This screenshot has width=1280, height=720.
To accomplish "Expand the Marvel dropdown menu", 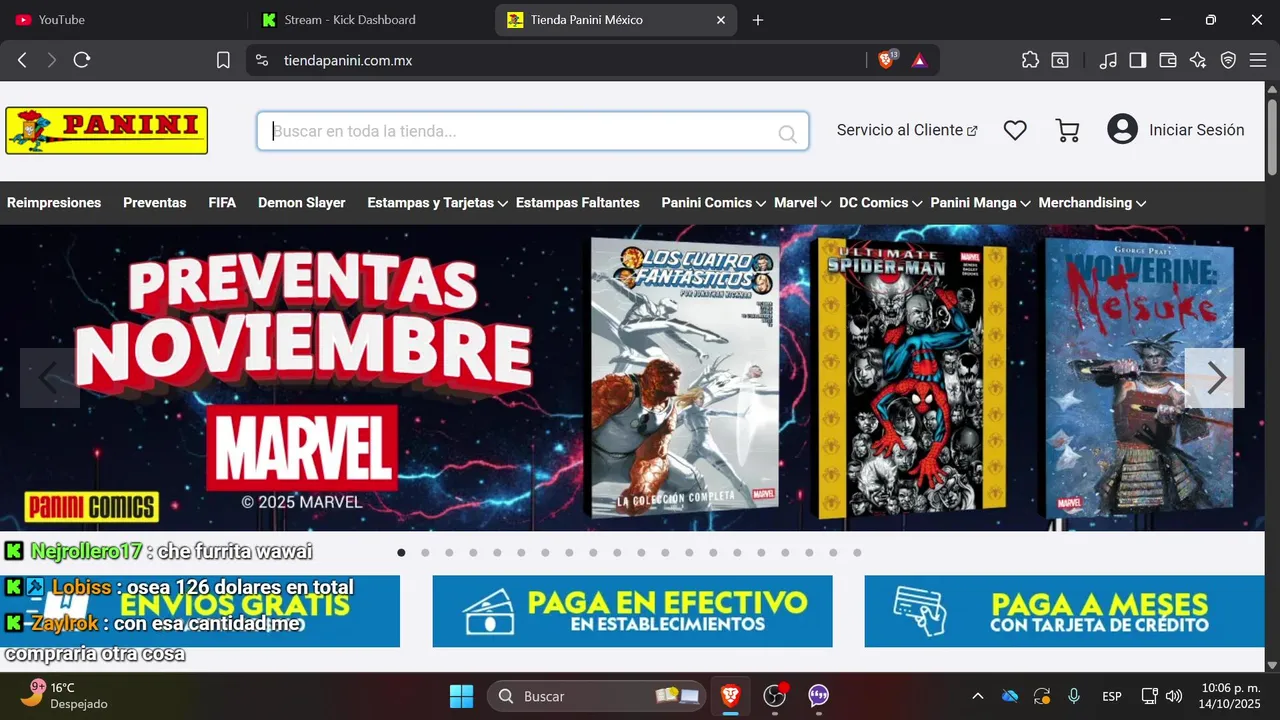I will (803, 203).
